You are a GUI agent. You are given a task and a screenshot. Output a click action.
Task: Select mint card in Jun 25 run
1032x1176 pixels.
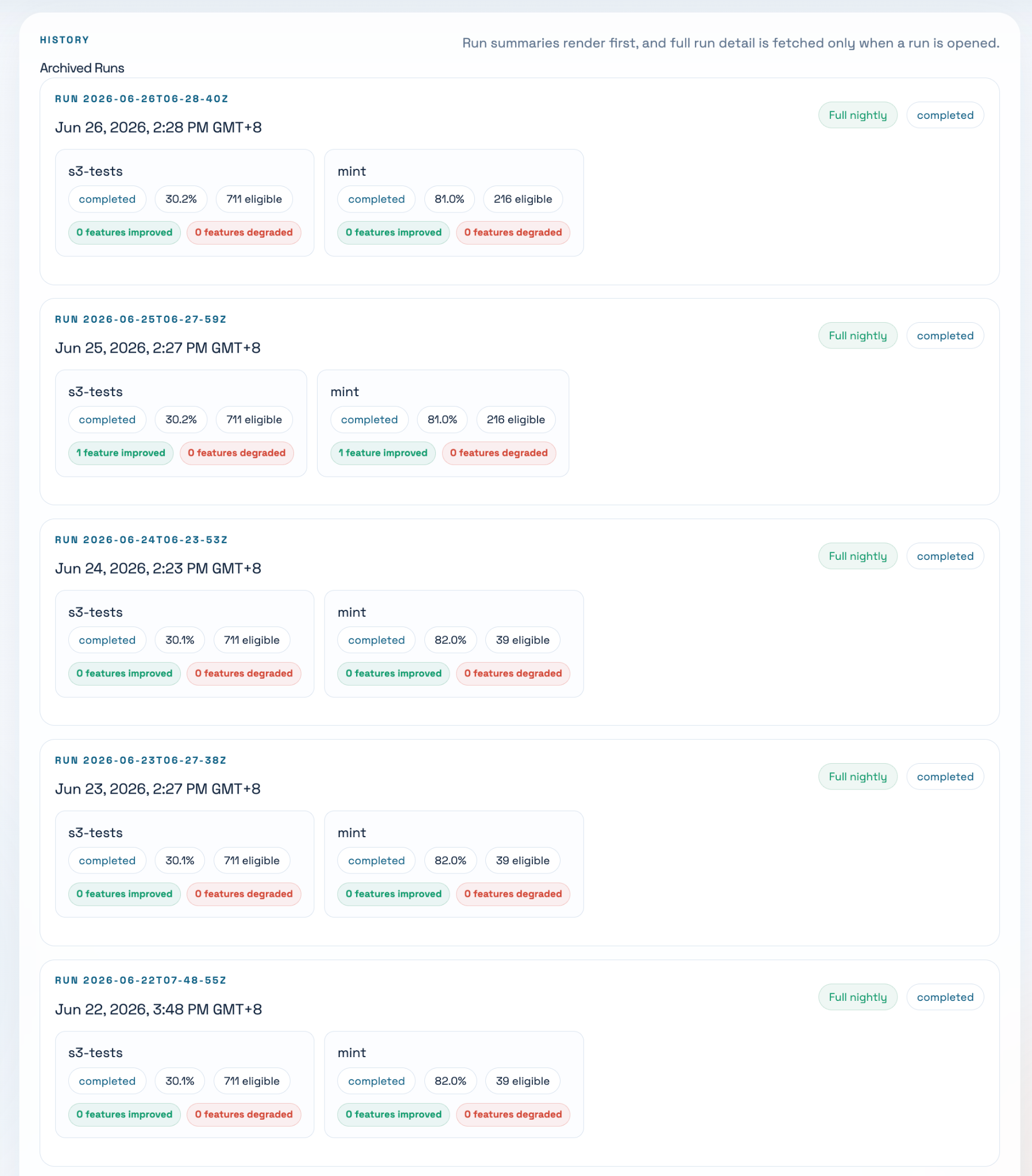pyautogui.click(x=443, y=423)
